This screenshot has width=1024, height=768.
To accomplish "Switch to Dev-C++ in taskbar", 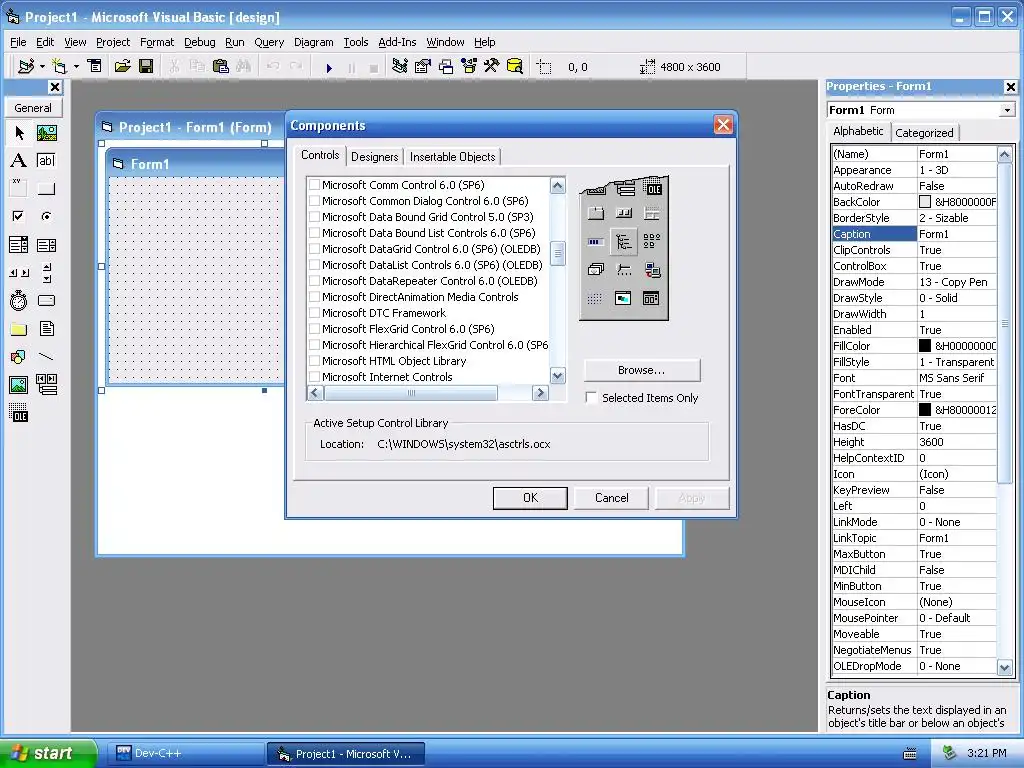I will pos(185,753).
